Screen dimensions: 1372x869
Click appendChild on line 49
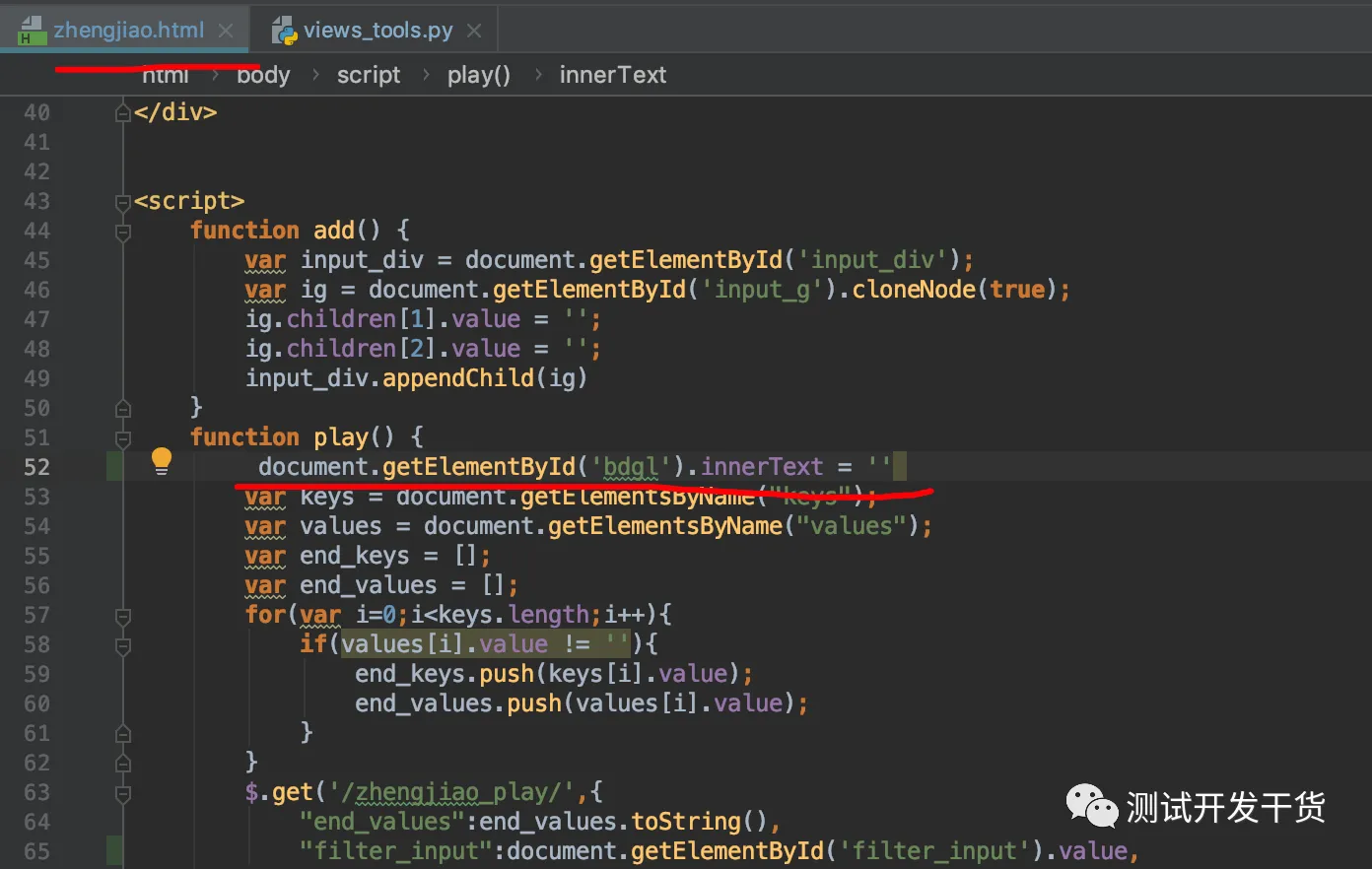pos(458,378)
